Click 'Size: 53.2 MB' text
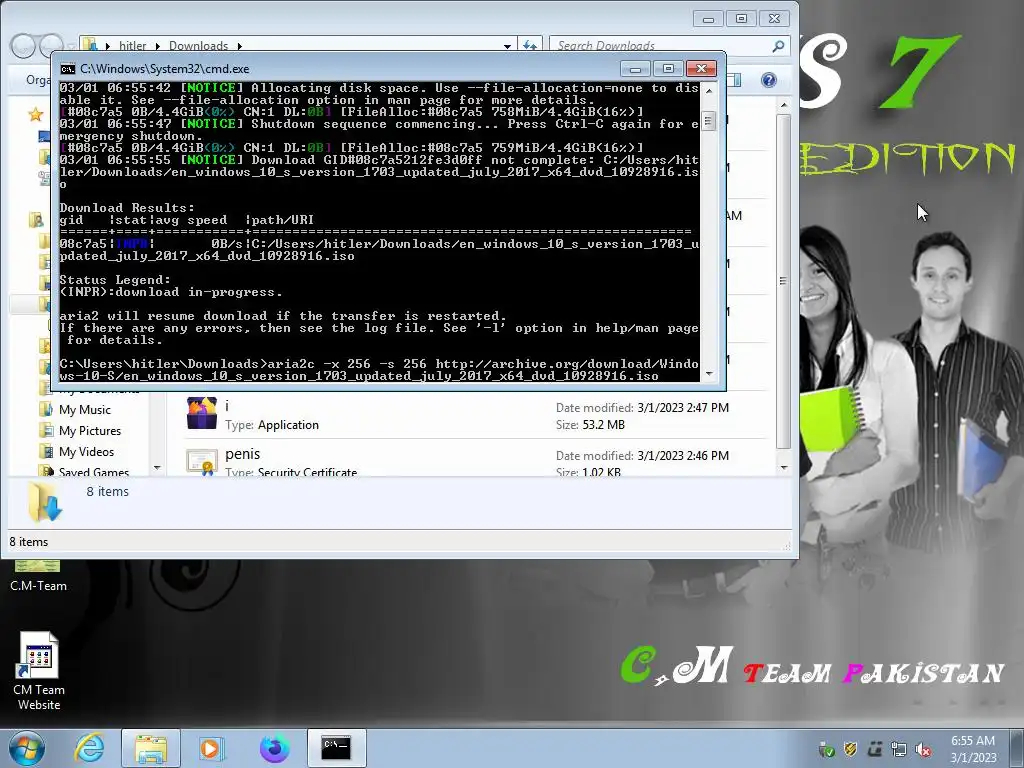The height and width of the screenshot is (768, 1024). click(590, 424)
